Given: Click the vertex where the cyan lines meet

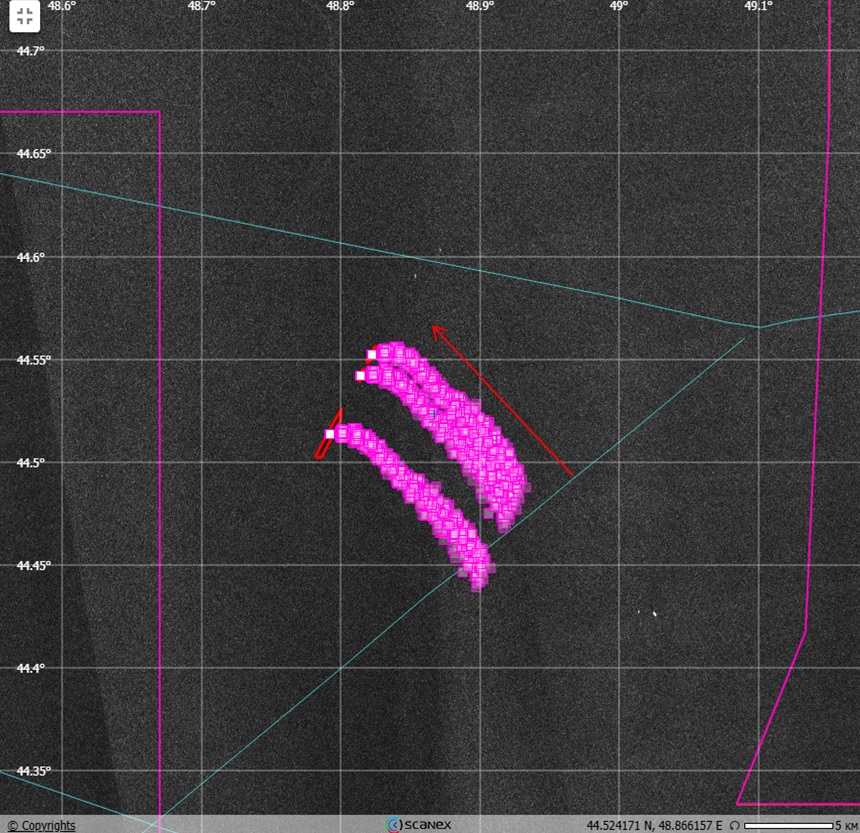Looking at the screenshot, I should point(758,327).
